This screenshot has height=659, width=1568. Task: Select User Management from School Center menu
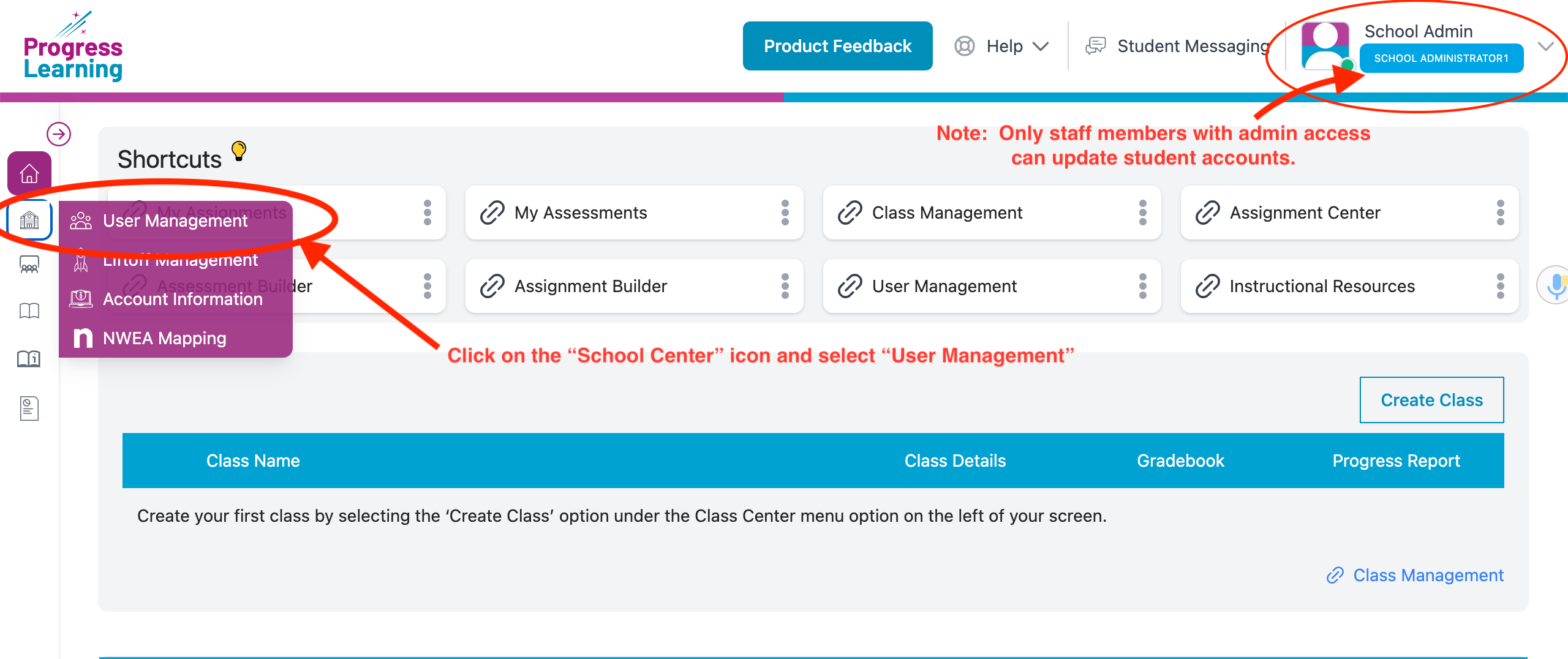(175, 220)
